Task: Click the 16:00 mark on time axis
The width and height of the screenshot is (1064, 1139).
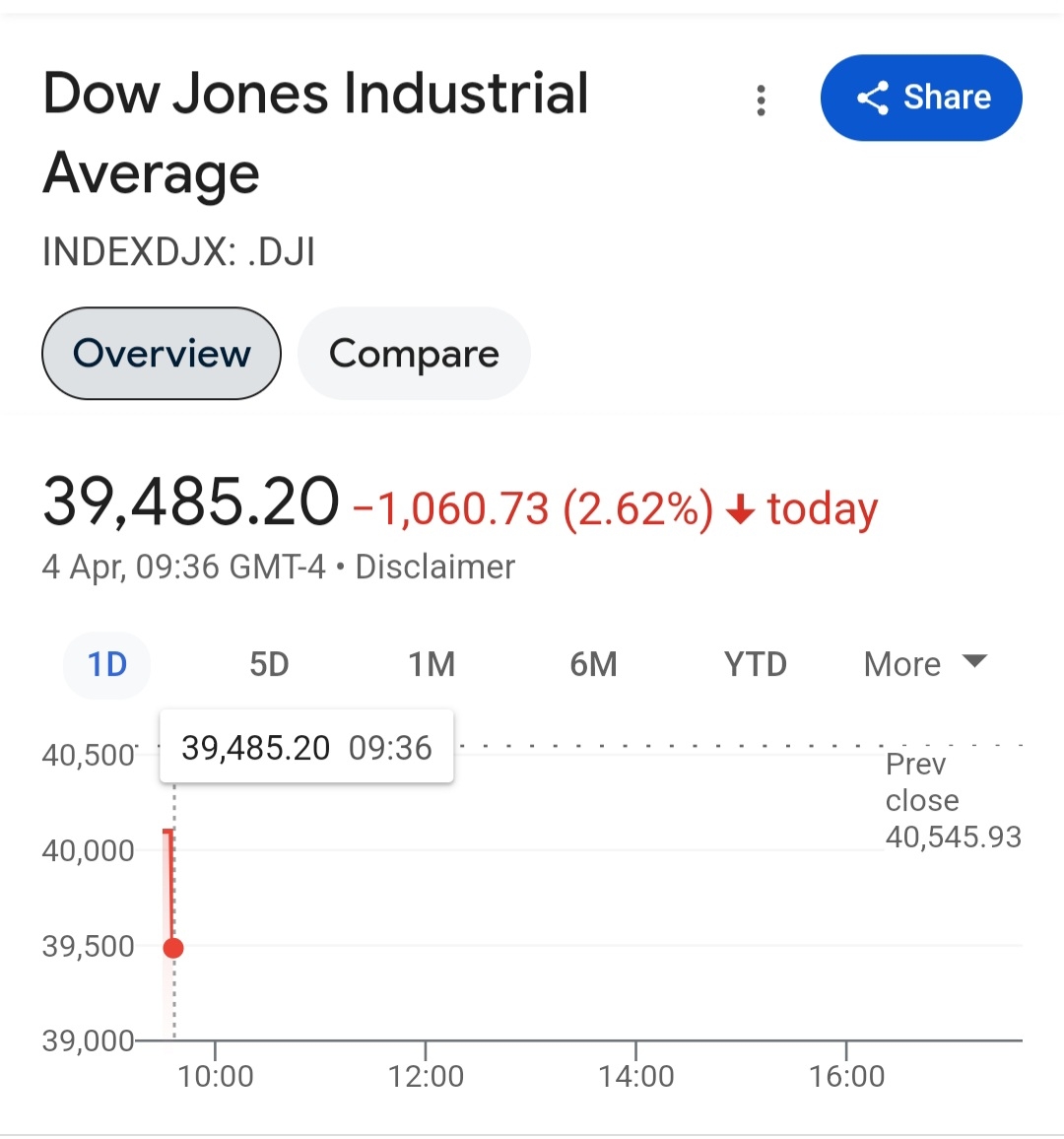Action: (x=846, y=1076)
